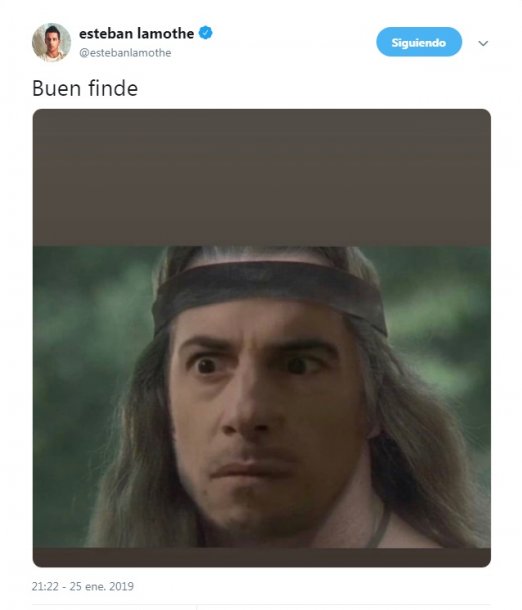Open esteban lamothe's profile avatar

coord(51,42)
